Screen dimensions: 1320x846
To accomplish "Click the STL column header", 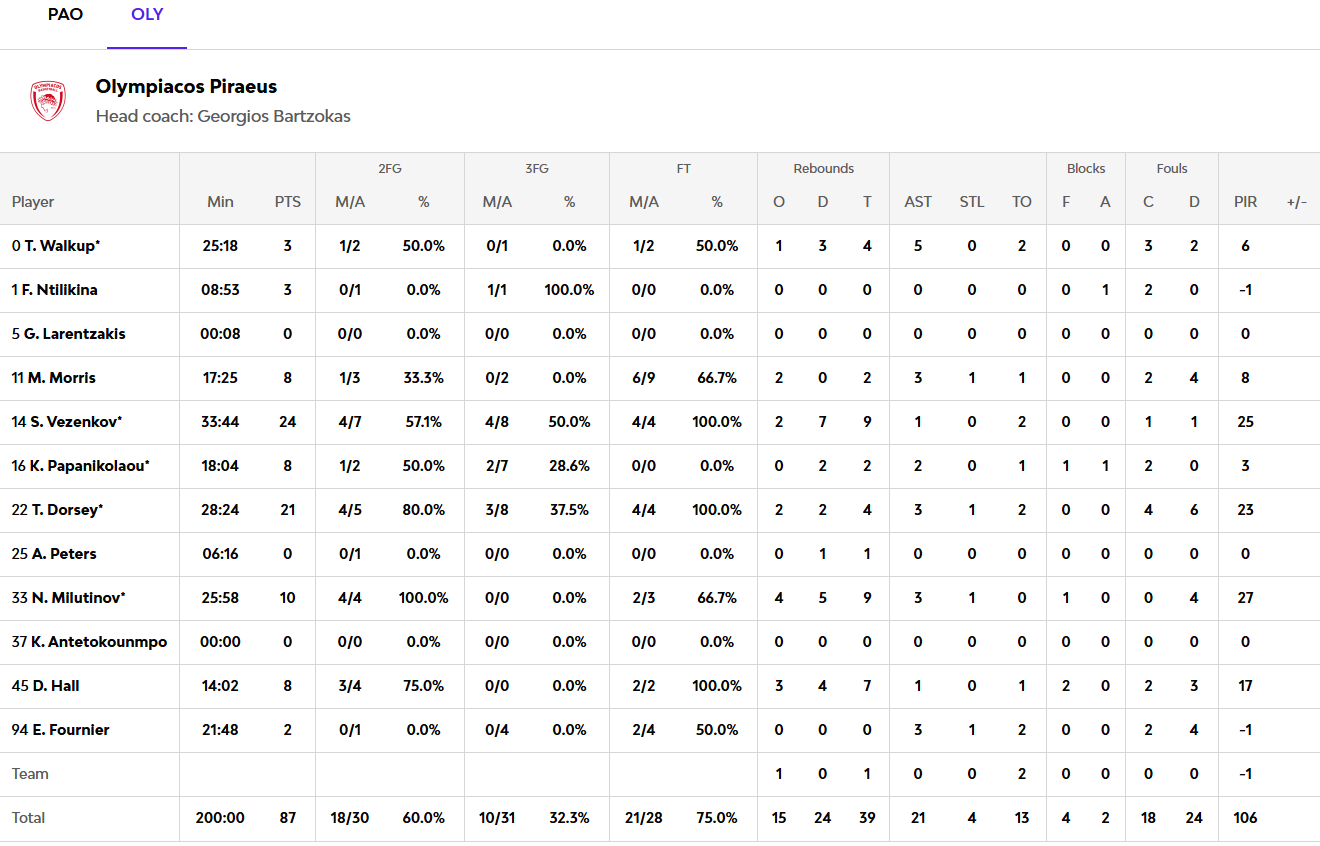I will coord(972,202).
